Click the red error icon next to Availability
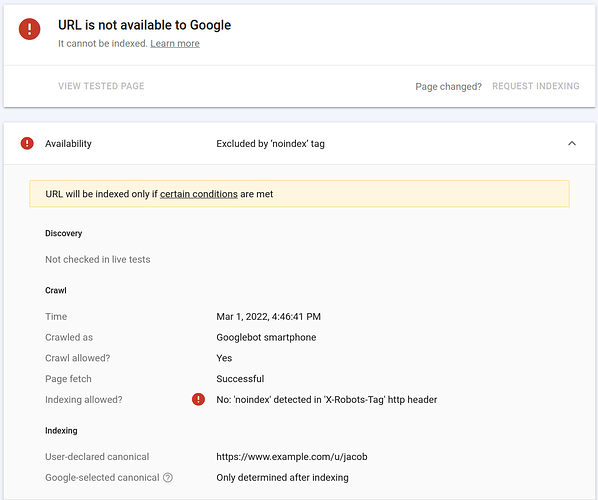 click(x=27, y=143)
